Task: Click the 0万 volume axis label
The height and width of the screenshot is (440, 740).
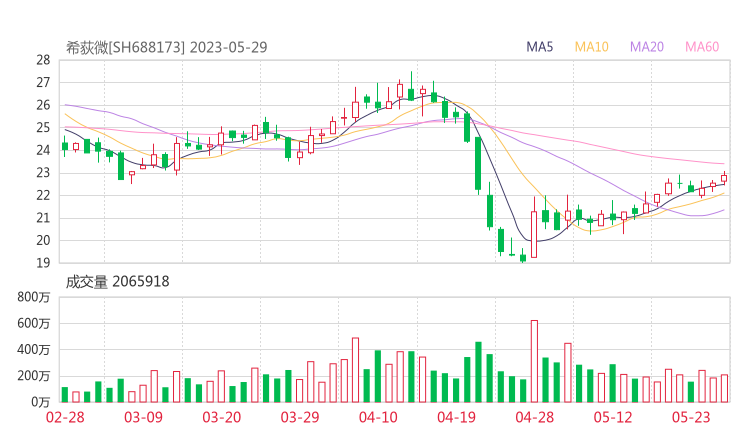Action: (41, 402)
